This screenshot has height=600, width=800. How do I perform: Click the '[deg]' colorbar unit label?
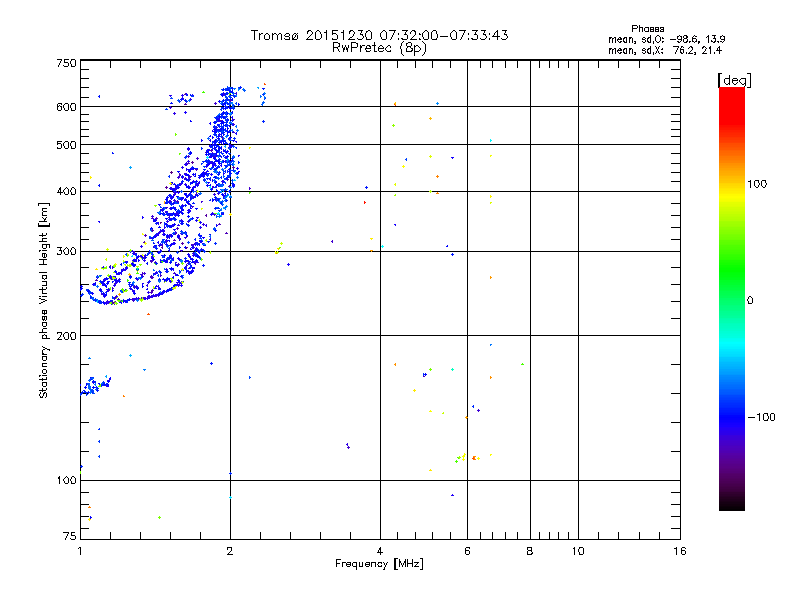(734, 80)
